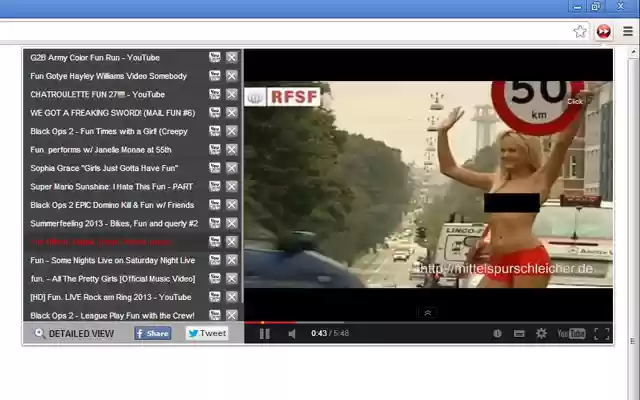Viewport: 640px width, 400px height.
Task: Remove Fun. LIVE Rock am Ring 2013 entry
Action: 232,297
